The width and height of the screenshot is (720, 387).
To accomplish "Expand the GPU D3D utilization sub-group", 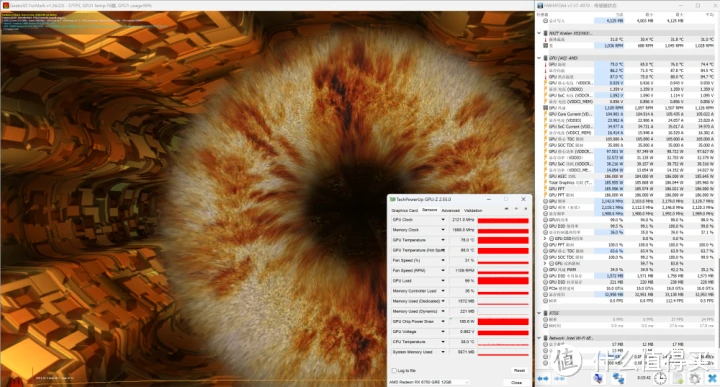I will pos(546,239).
